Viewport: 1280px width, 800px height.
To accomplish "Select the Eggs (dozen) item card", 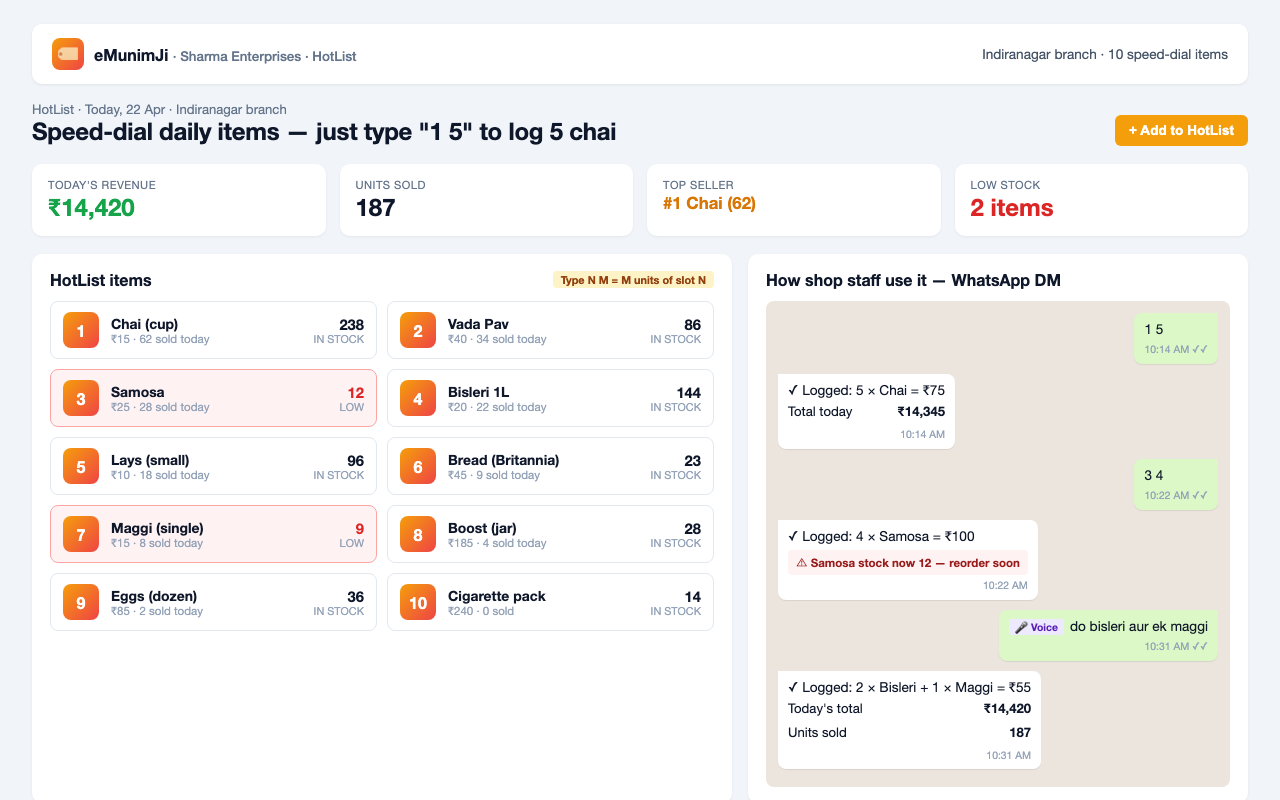I will (213, 602).
